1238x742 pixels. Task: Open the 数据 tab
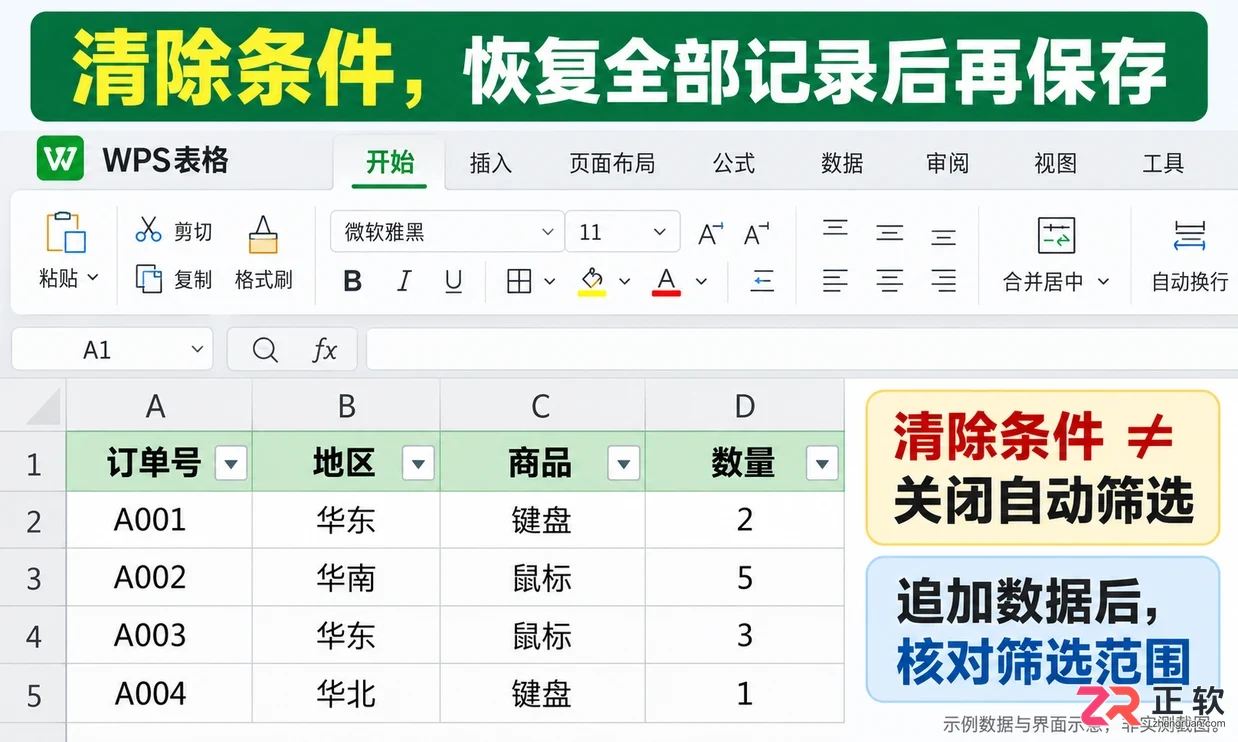click(x=842, y=163)
